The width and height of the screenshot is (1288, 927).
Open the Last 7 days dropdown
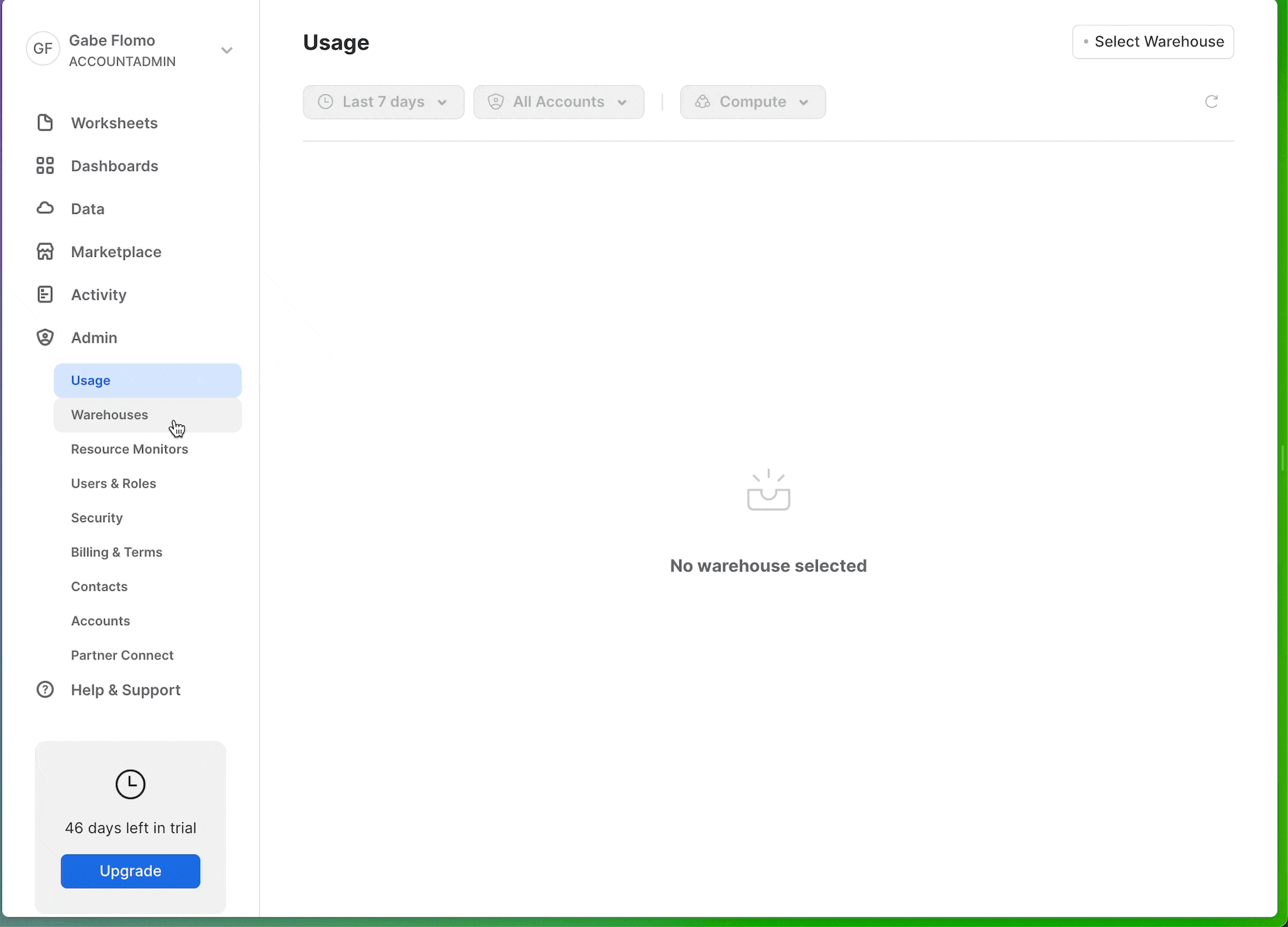coord(384,102)
